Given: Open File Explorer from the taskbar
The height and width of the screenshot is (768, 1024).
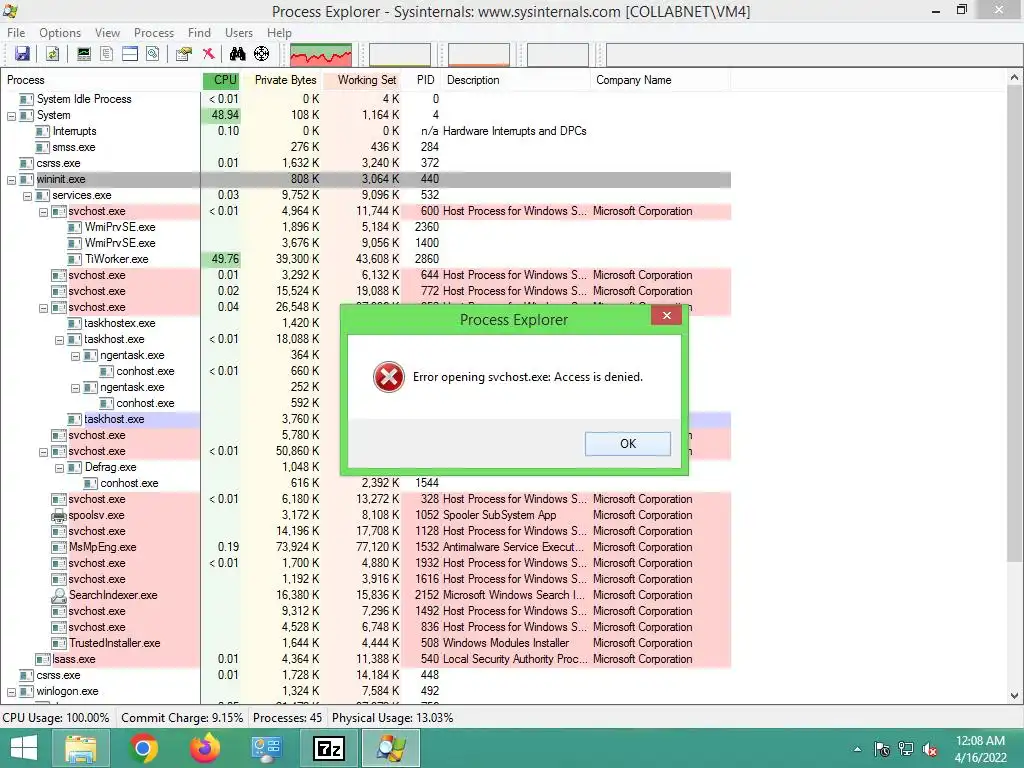Looking at the screenshot, I should point(81,748).
